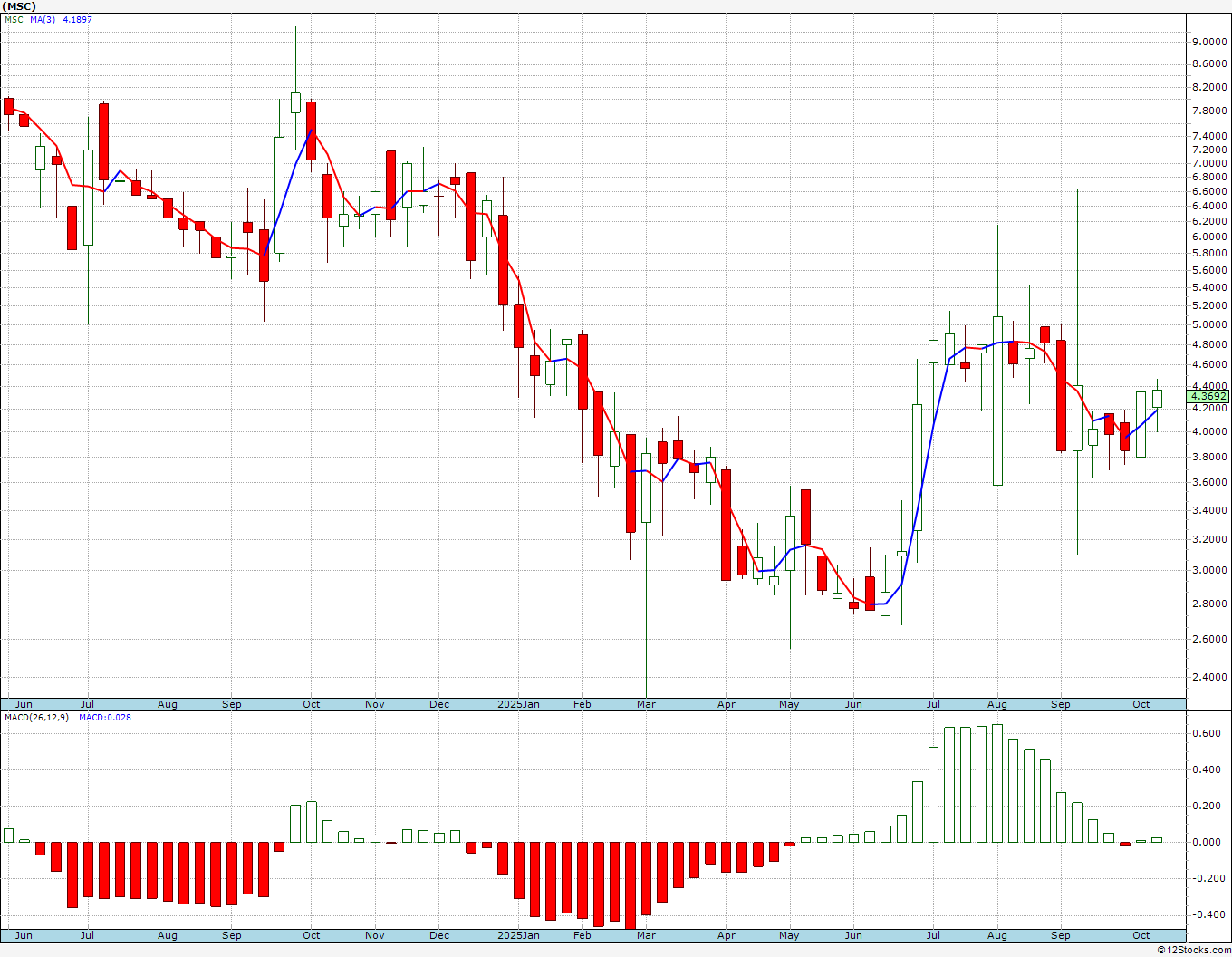Select the 3.2000 price axis label

[1211, 539]
